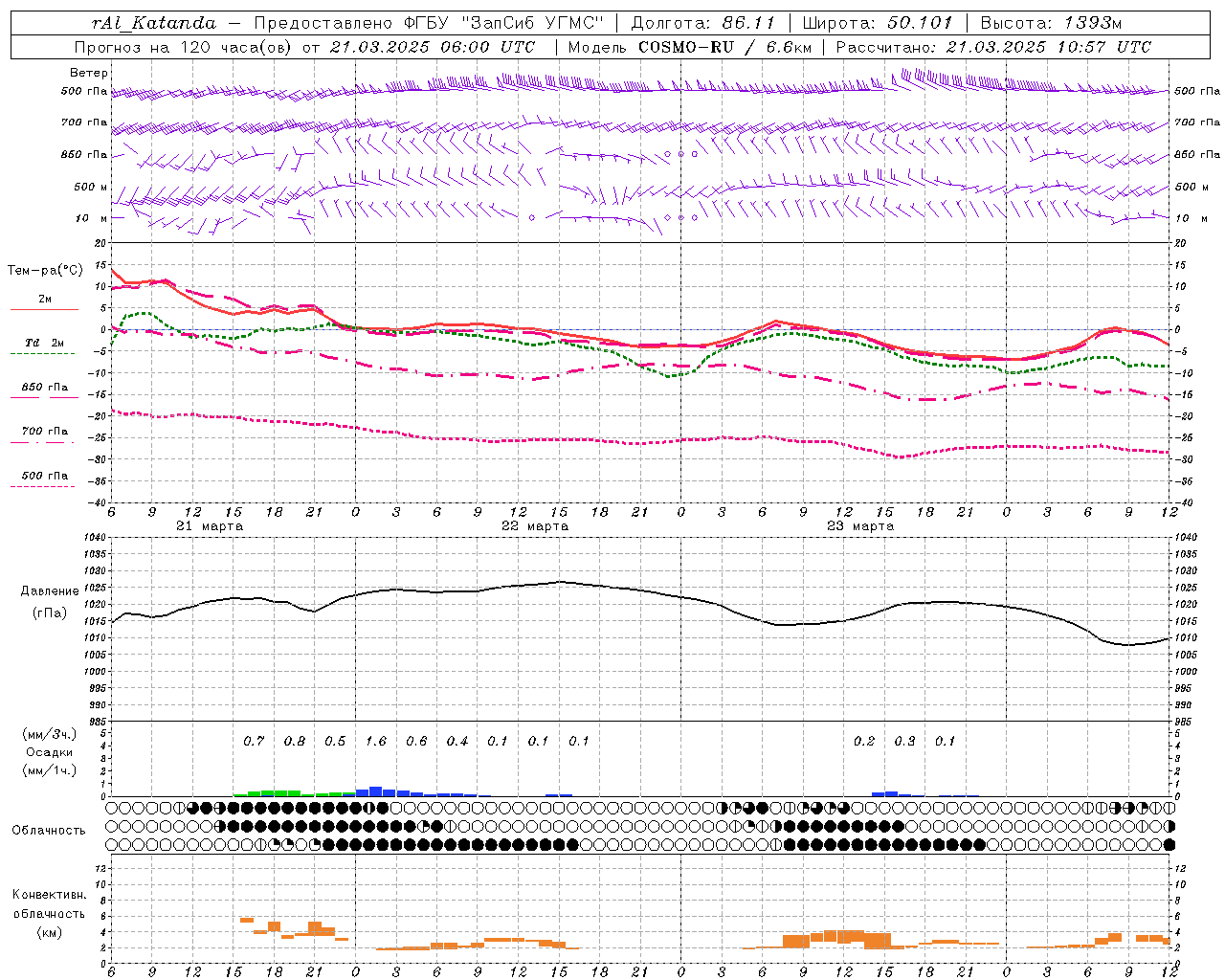The width and height of the screenshot is (1225, 980).
Task: Click the Ветер panel label
Action: pyautogui.click(x=89, y=73)
